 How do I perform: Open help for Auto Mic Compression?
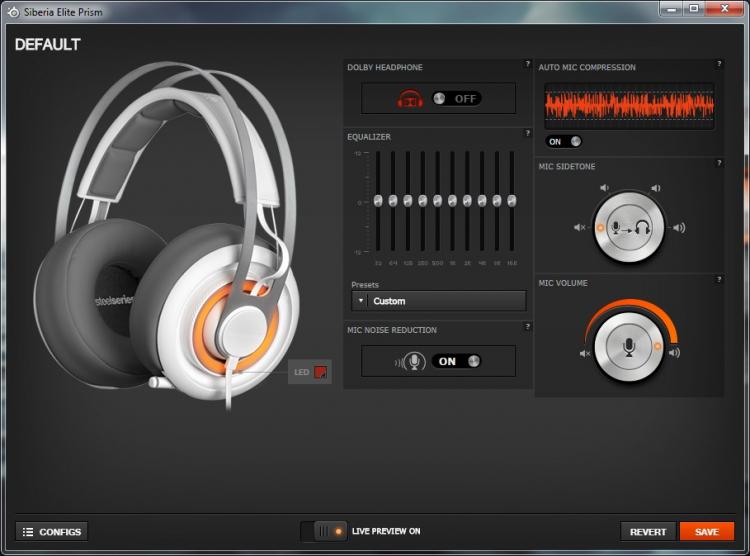pos(719,64)
